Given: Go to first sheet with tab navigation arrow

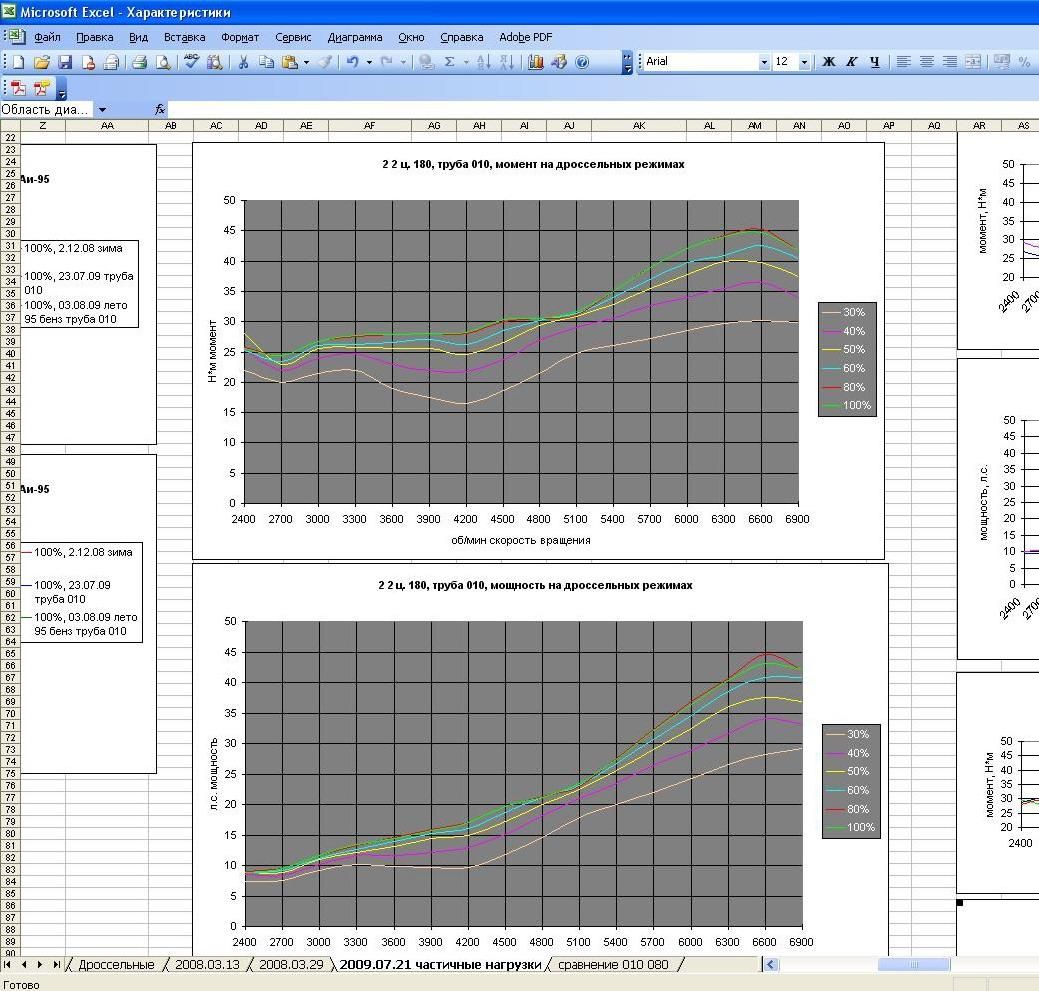Looking at the screenshot, I should pos(8,965).
